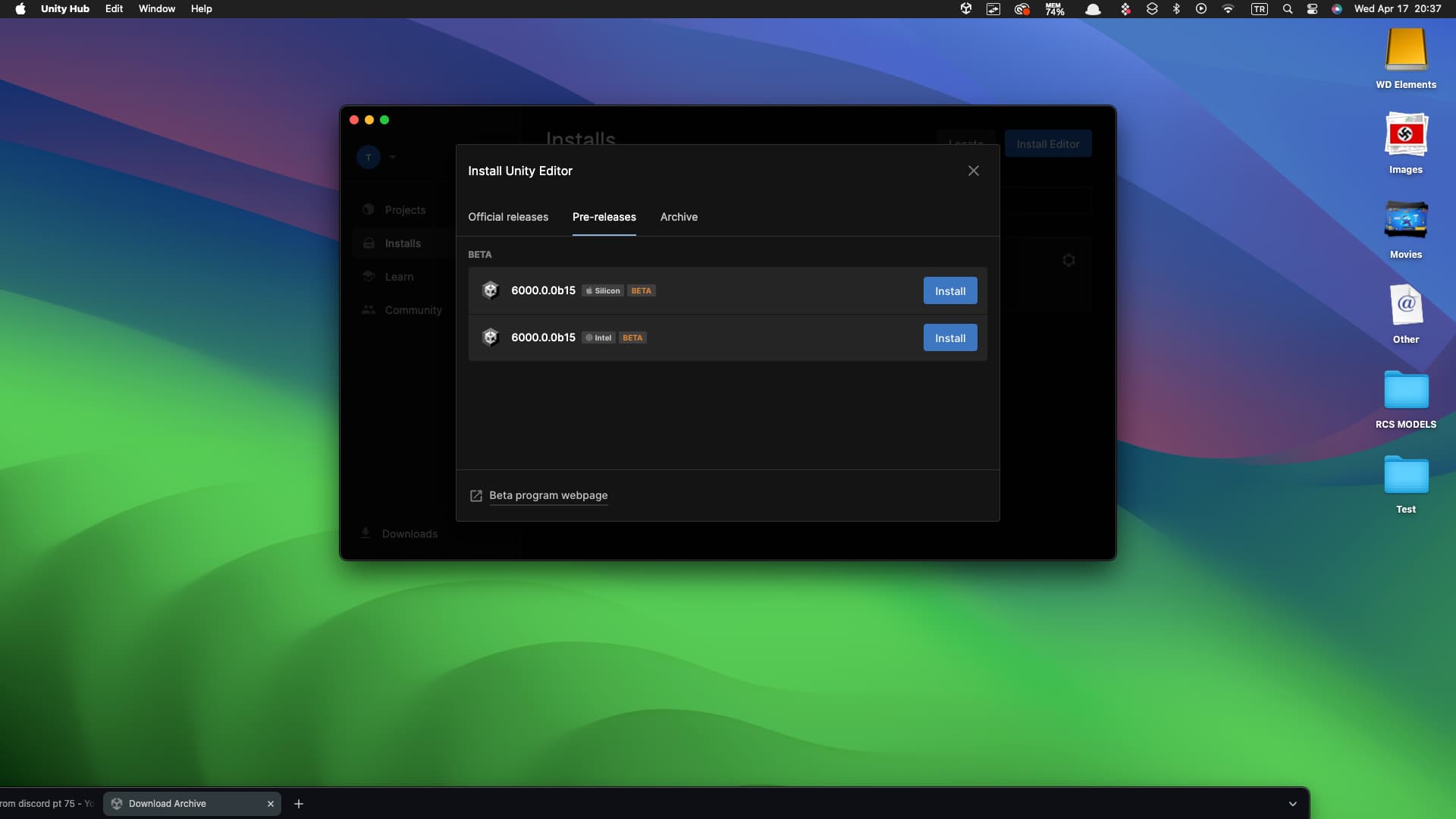Click the Bluetooth menu bar icon
Screen dimensions: 1456x819
point(1176,9)
